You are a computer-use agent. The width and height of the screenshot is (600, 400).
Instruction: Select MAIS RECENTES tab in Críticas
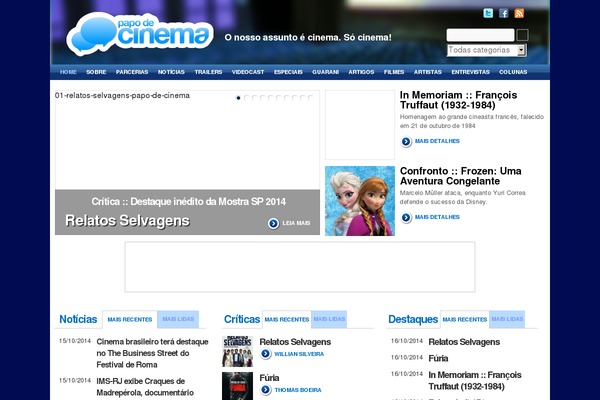(x=287, y=320)
